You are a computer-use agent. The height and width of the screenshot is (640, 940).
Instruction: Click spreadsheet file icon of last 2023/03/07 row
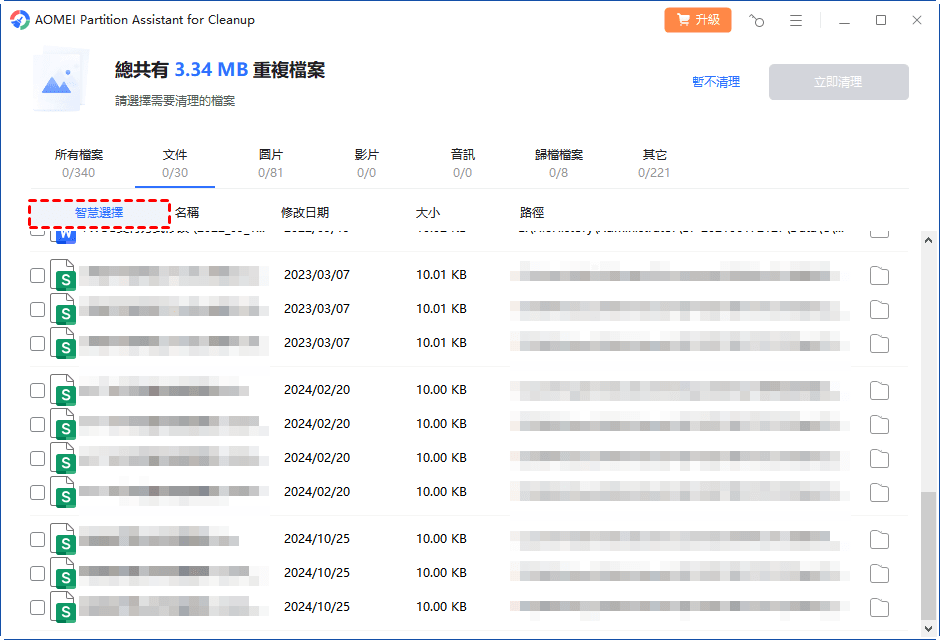click(63, 343)
